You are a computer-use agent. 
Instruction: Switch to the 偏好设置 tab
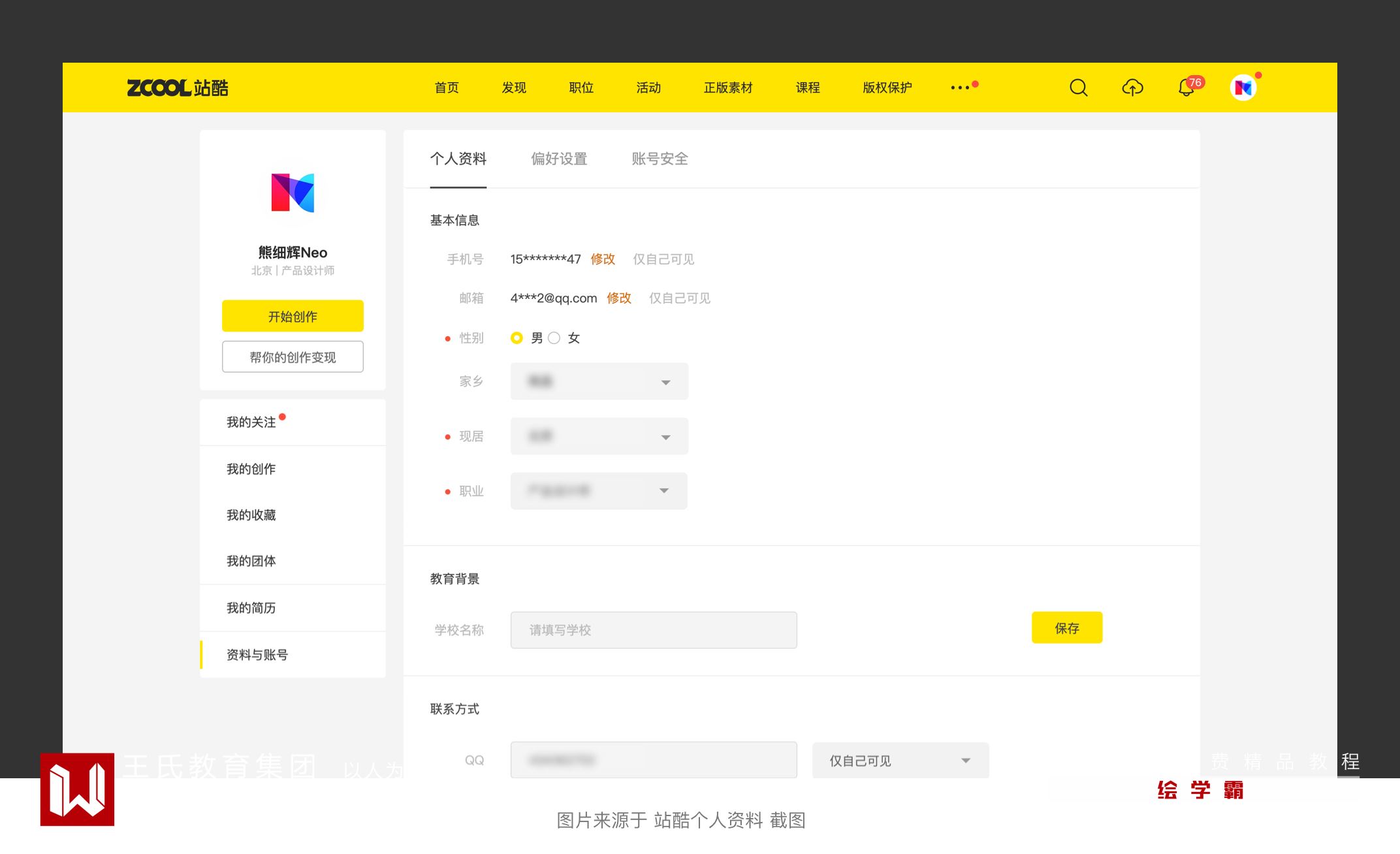coord(559,159)
